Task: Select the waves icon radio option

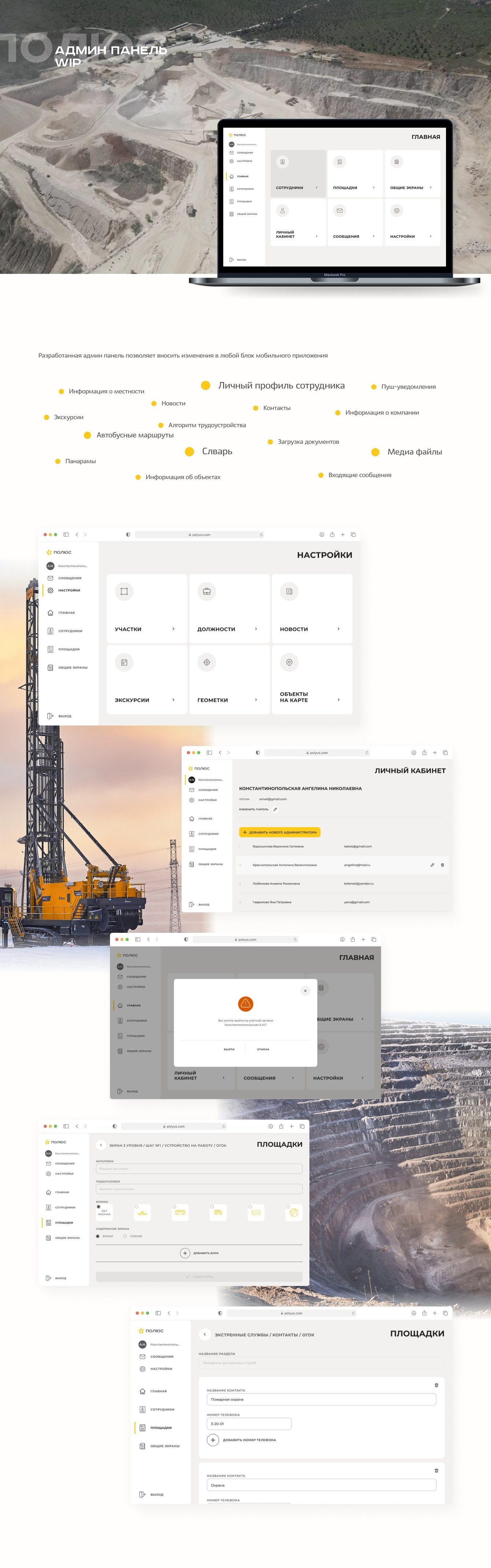Action: pyautogui.click(x=250, y=1207)
